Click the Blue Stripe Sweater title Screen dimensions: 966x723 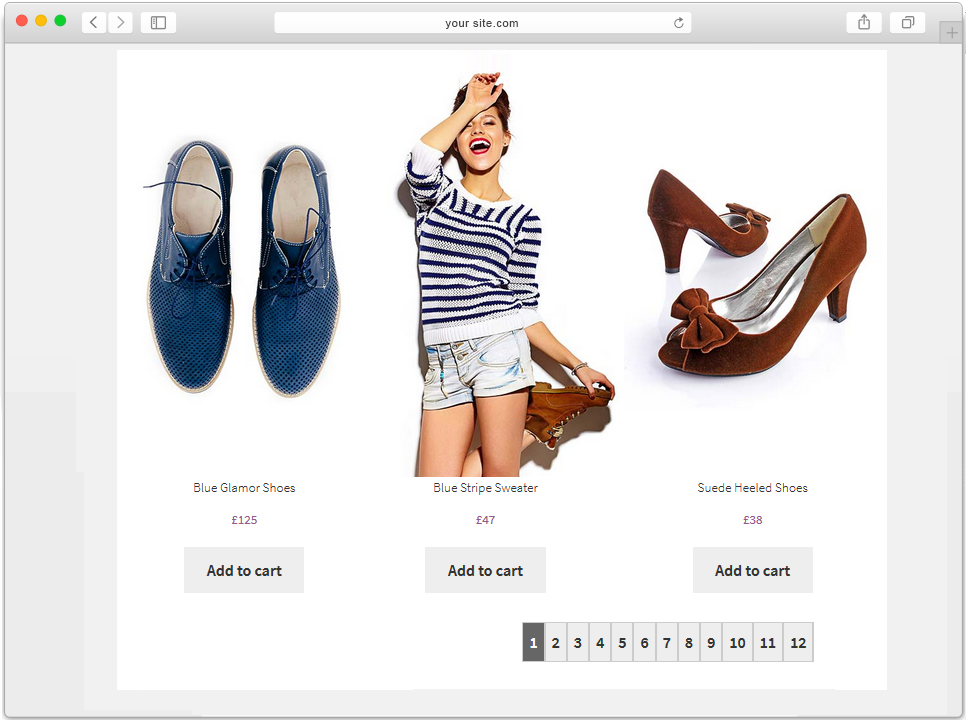pos(485,488)
